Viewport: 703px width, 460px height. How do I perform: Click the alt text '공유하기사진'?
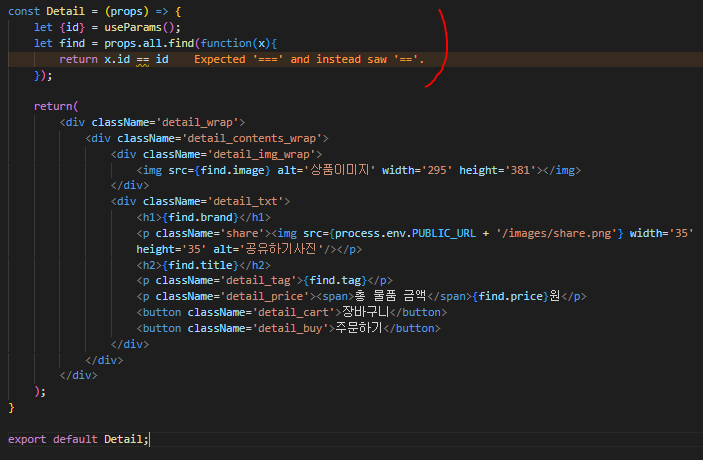click(x=281, y=249)
